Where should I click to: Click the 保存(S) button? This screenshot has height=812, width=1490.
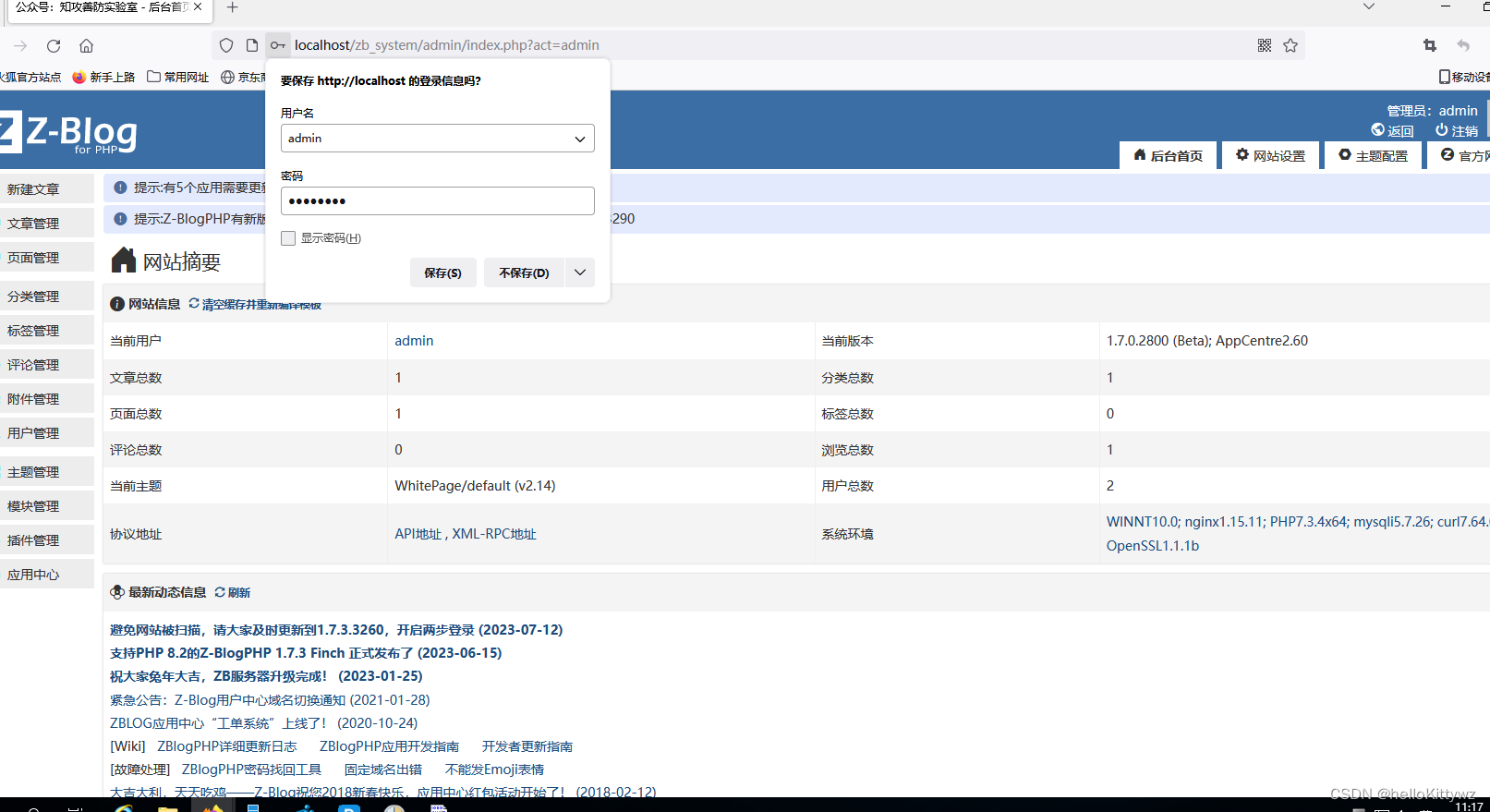[x=442, y=273]
